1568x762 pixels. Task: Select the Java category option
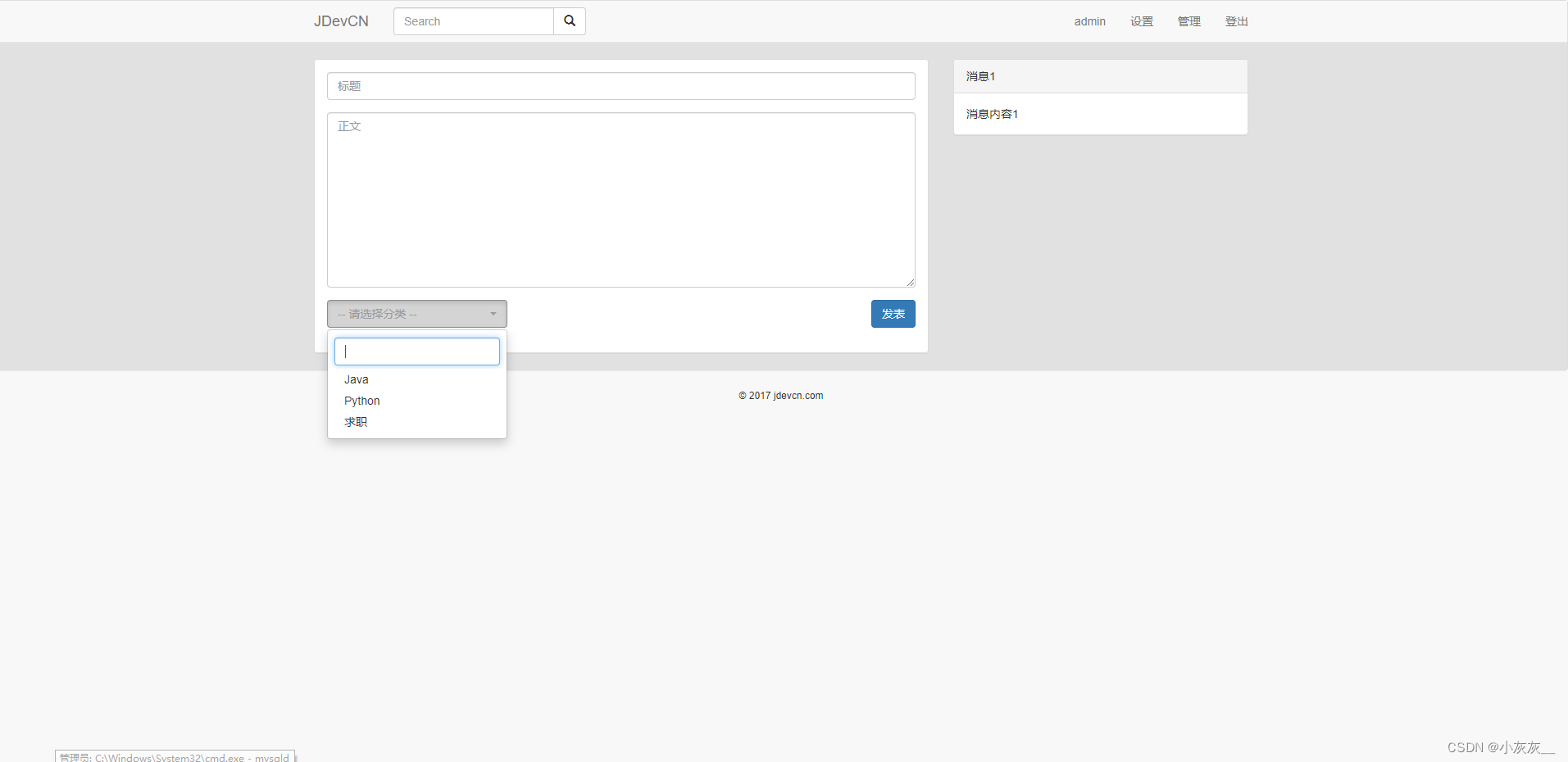coord(417,379)
